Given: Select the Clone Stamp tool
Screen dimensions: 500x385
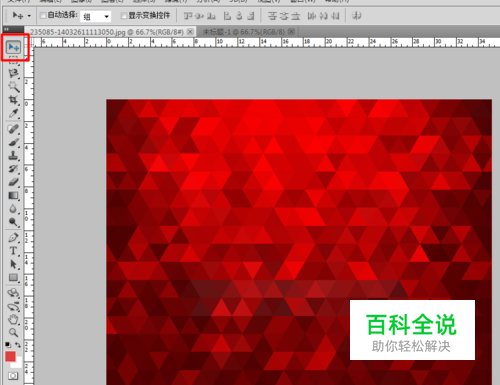Looking at the screenshot, I should coord(13,156).
